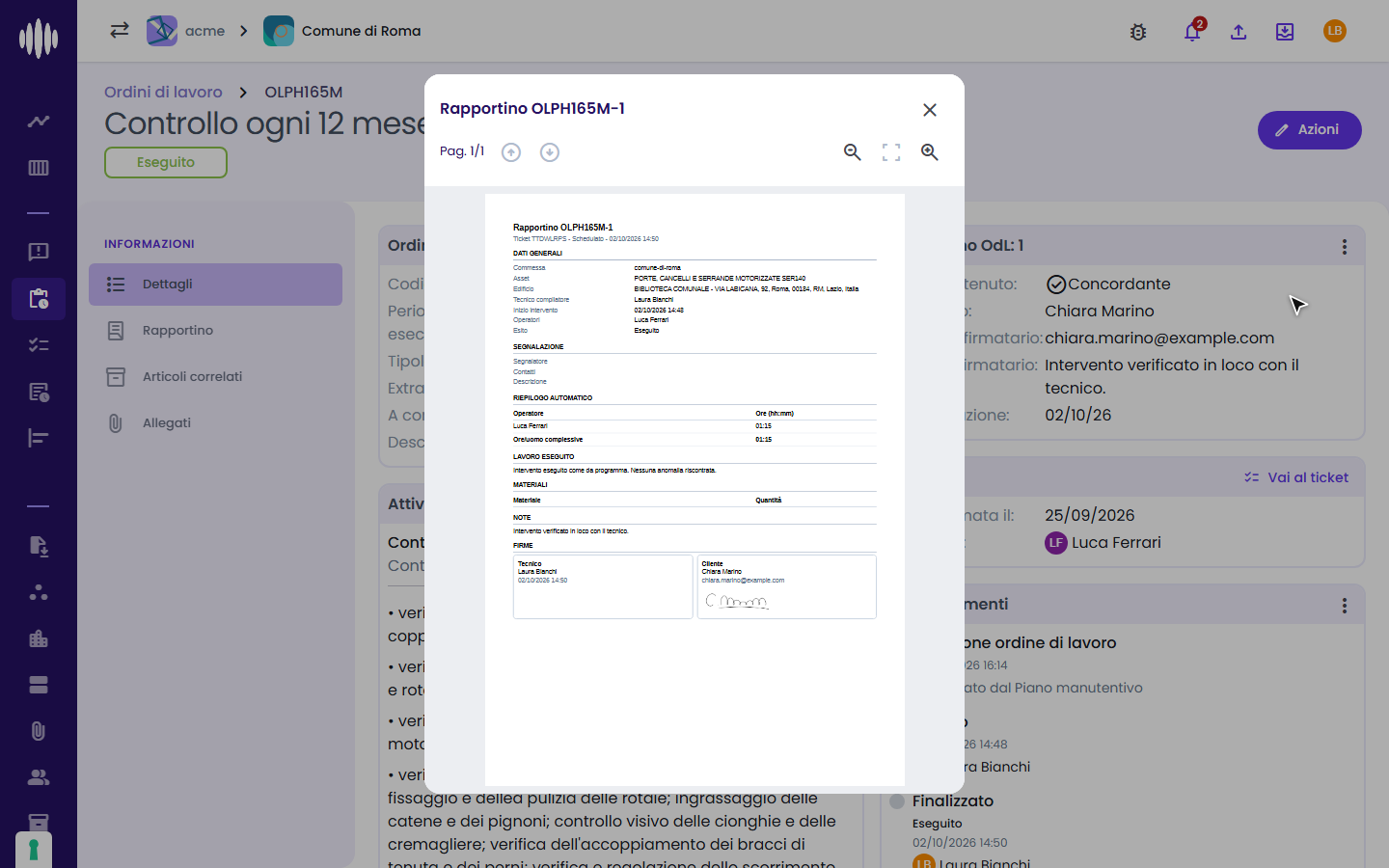1389x868 pixels.
Task: Open Articoli correlati section
Action: [215, 377]
